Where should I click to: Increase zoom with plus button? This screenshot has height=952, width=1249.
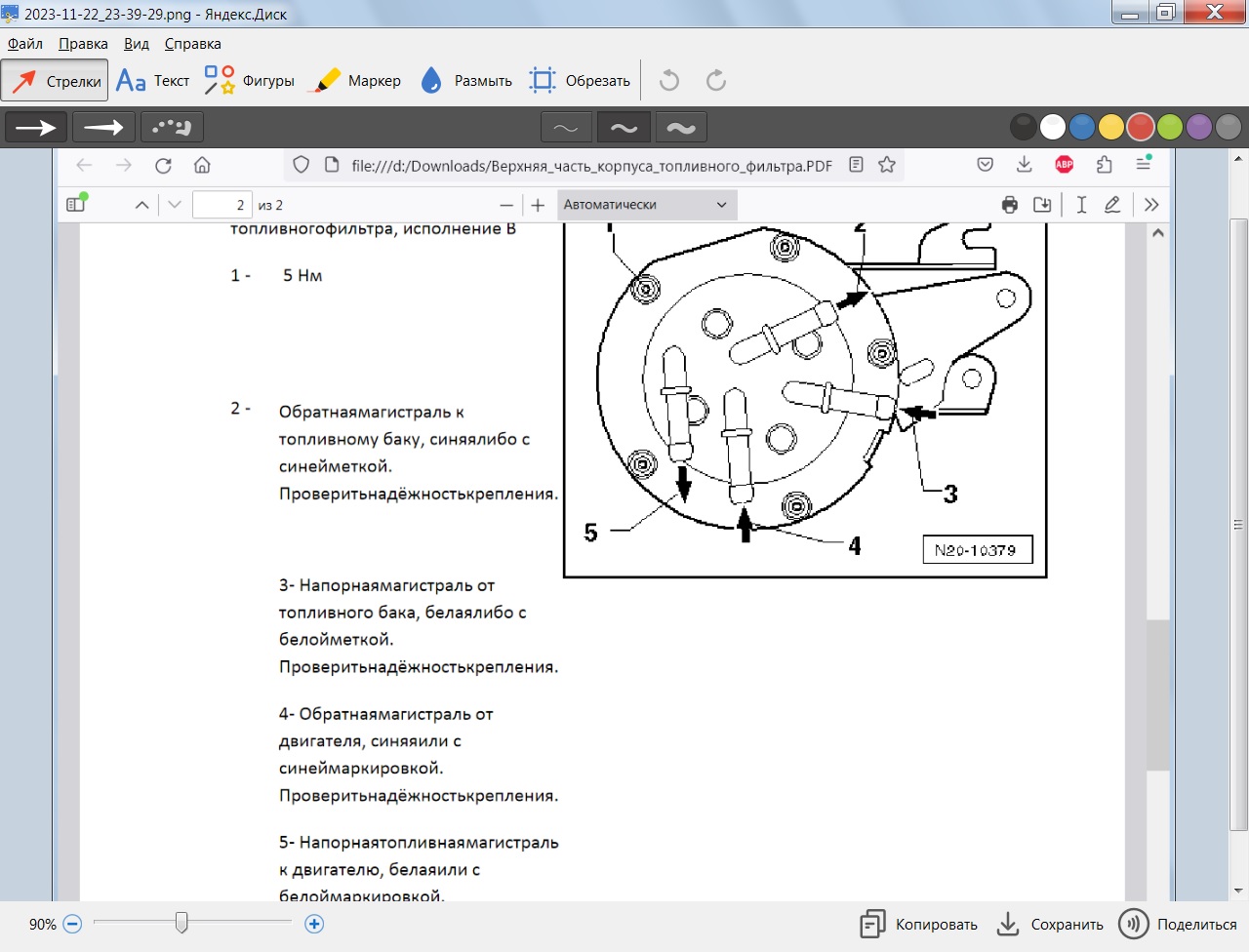click(314, 924)
